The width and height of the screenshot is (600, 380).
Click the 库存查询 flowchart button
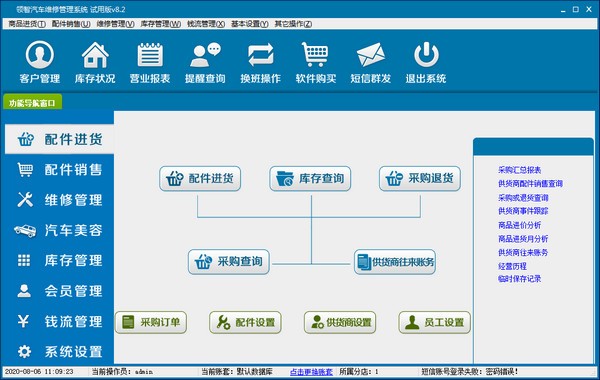pos(310,178)
